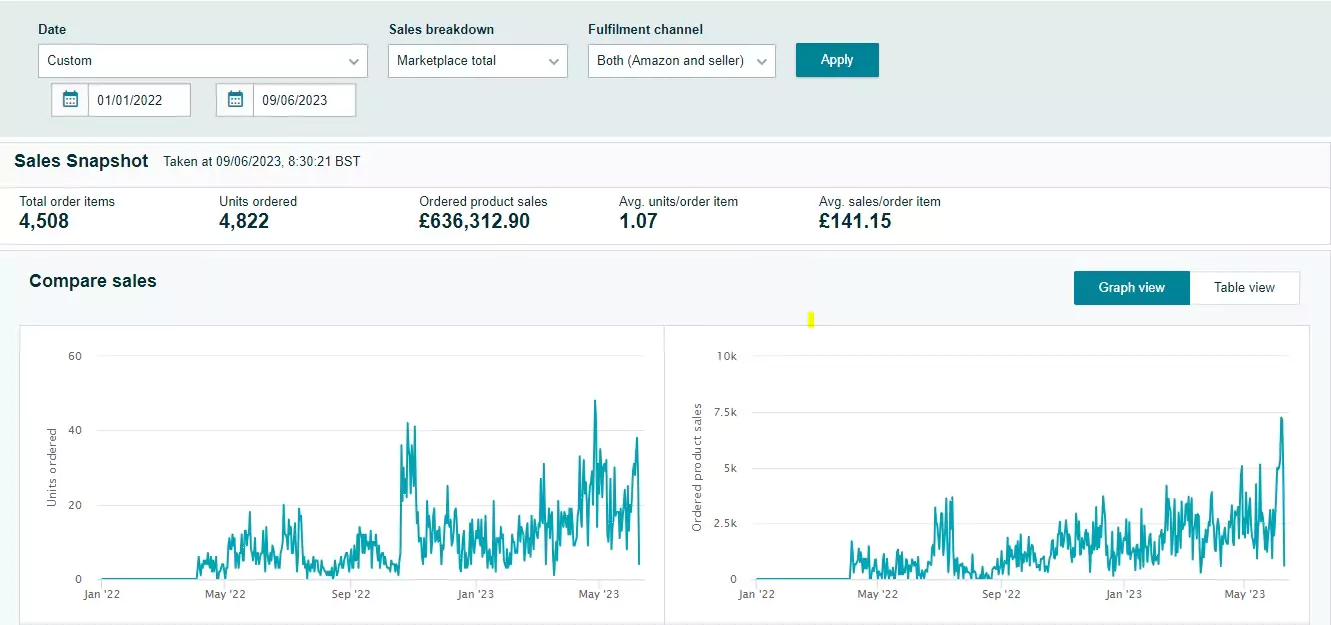Click the highest peak in Ordered product sales chart
1331x625 pixels.
1281,418
